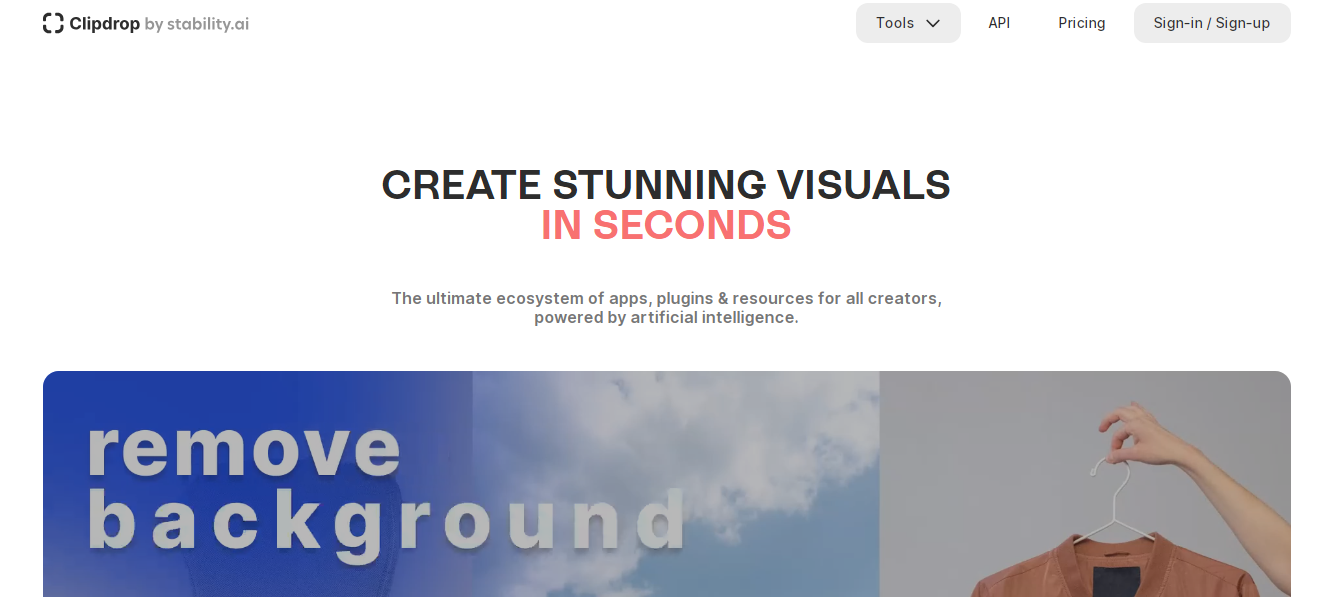Click the 'by stability.ai' label
The height and width of the screenshot is (598, 1333).
[196, 24]
